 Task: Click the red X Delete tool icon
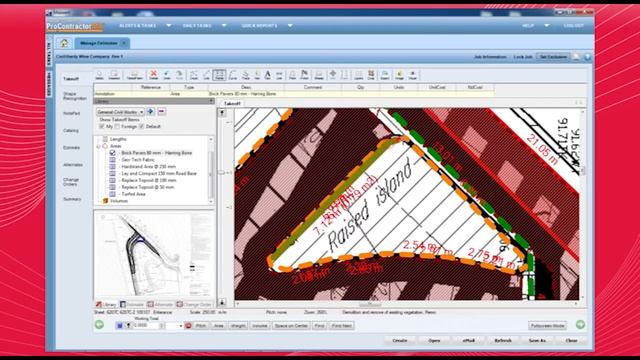pyautogui.click(x=153, y=75)
